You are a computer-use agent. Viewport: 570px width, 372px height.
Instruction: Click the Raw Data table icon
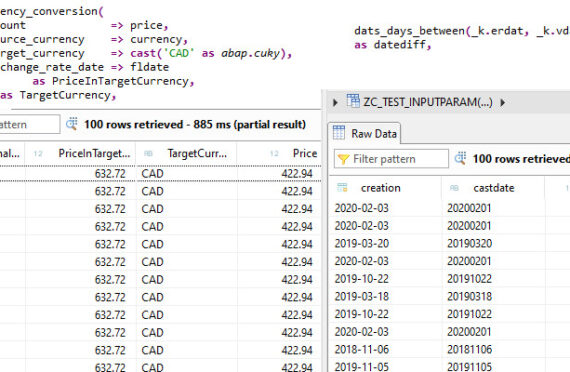point(339,133)
